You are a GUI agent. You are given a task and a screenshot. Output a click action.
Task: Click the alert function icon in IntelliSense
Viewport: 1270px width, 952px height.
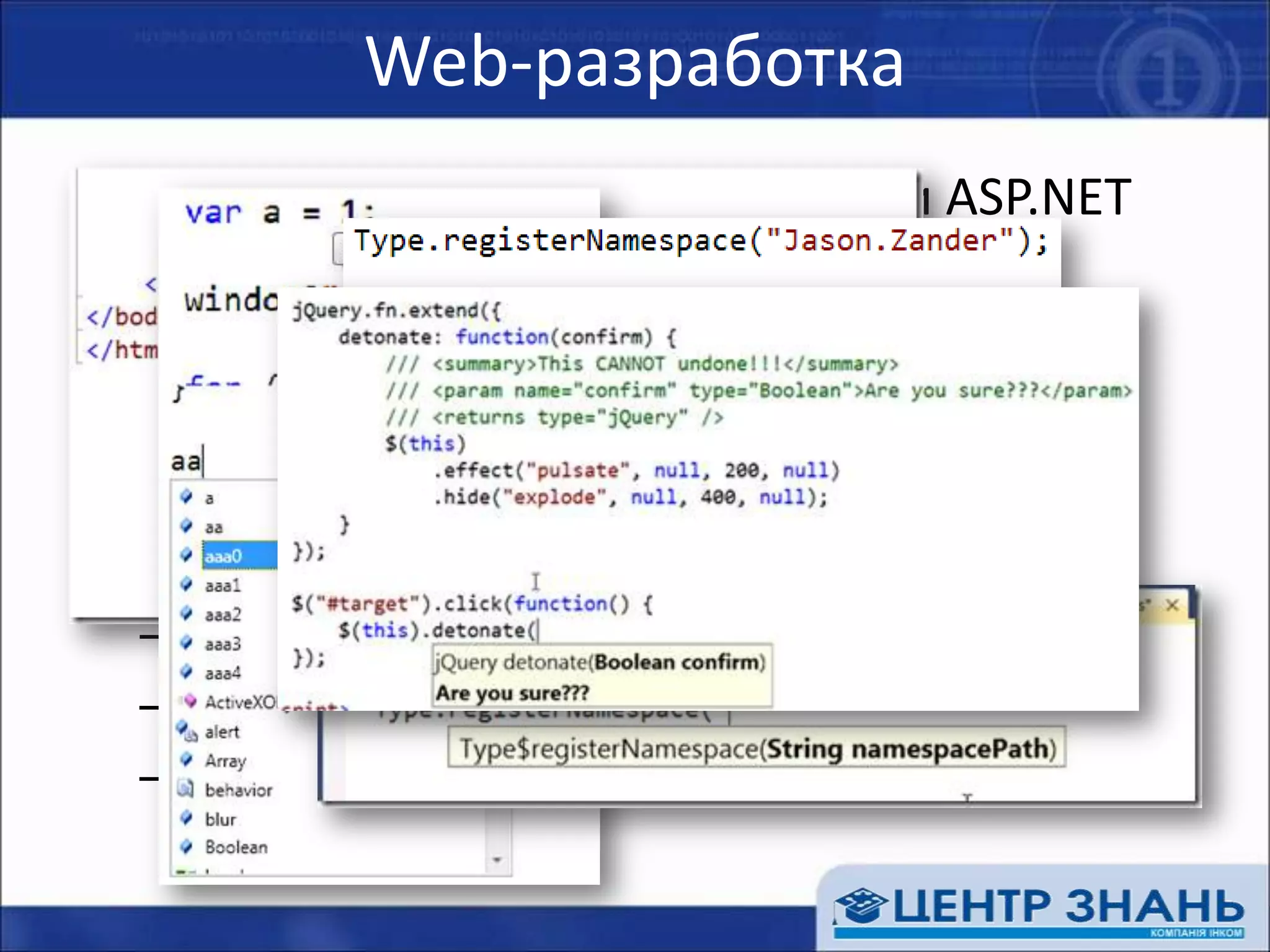pyautogui.click(x=185, y=731)
